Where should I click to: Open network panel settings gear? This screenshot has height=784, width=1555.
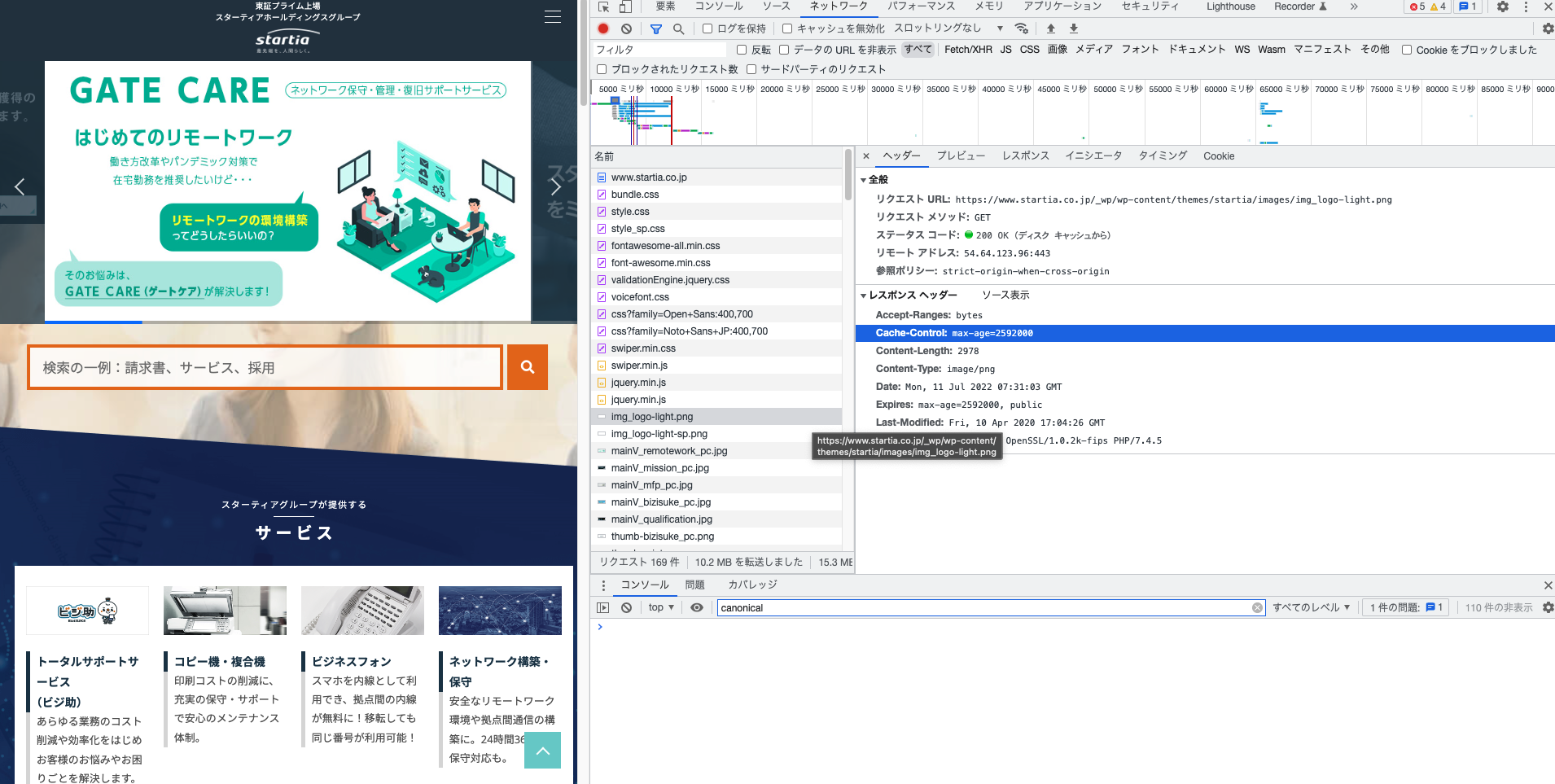pyautogui.click(x=1548, y=28)
